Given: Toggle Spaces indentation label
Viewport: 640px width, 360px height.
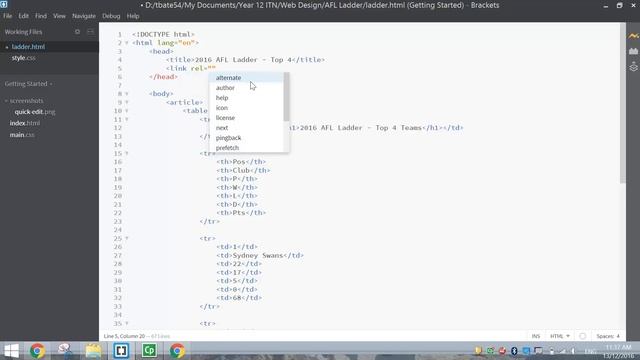Looking at the screenshot, I should 604,336.
